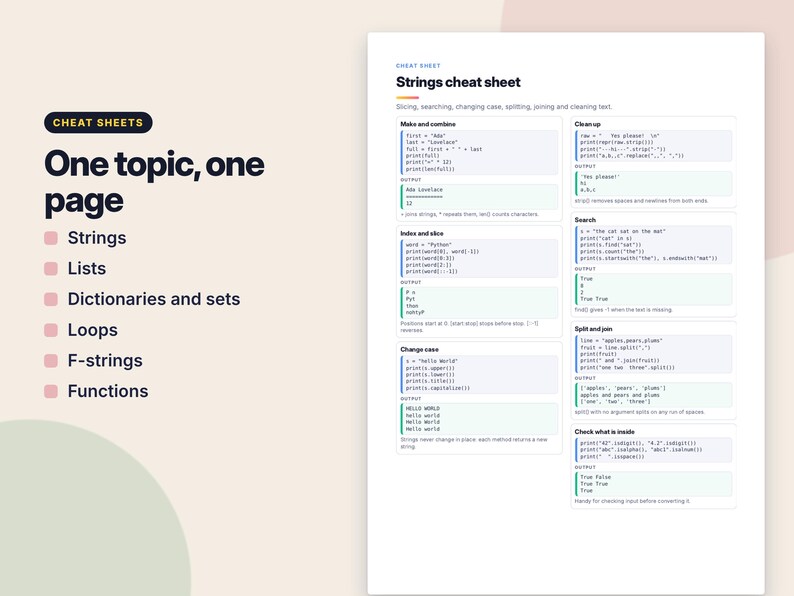Click the 'Strings cheat sheet' page title
Image resolution: width=794 pixels, height=596 pixels.
click(458, 82)
